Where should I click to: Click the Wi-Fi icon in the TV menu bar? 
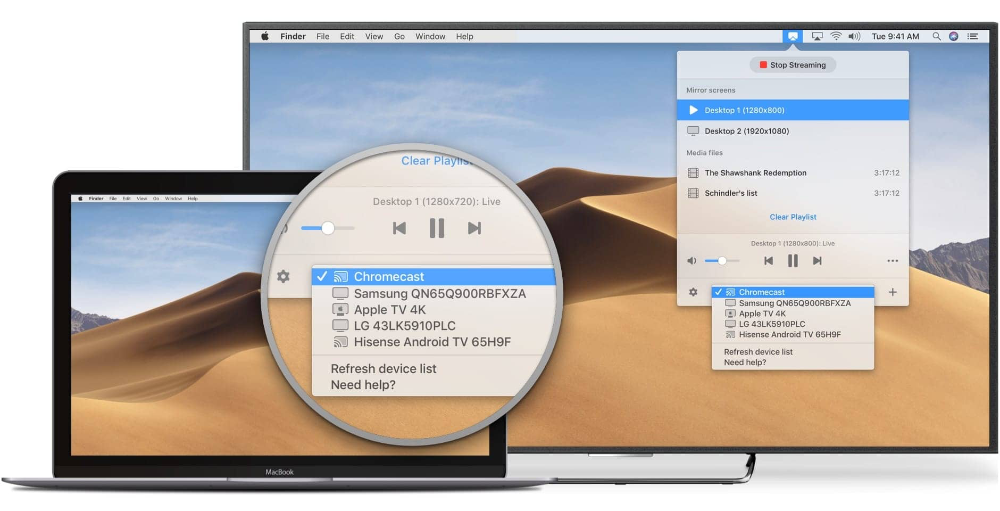coord(836,36)
